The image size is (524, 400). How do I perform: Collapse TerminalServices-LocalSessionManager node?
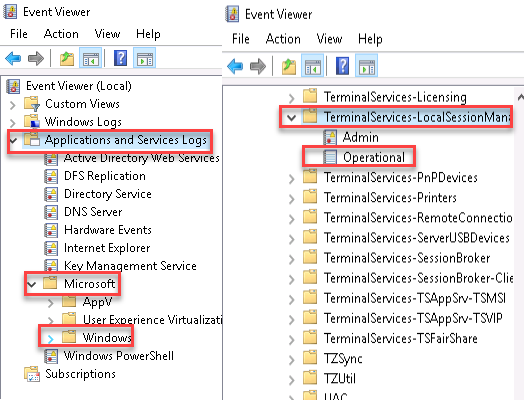coord(292,118)
